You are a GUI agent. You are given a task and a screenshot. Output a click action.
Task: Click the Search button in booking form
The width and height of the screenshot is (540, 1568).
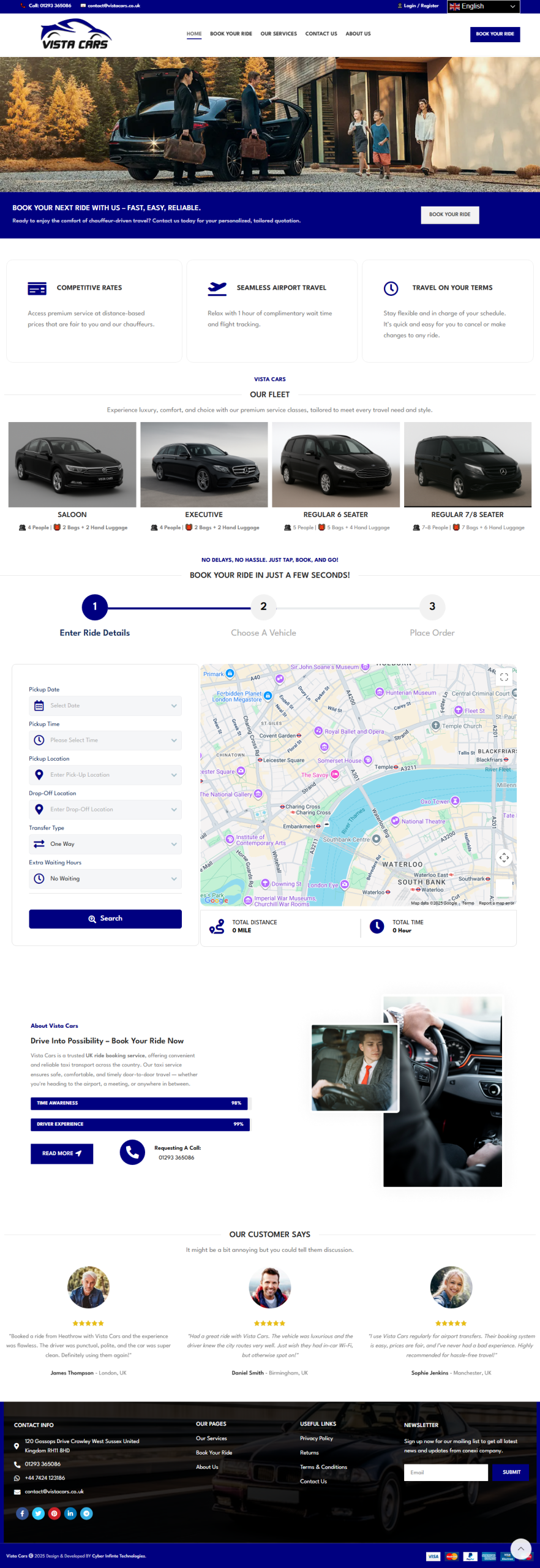click(105, 919)
